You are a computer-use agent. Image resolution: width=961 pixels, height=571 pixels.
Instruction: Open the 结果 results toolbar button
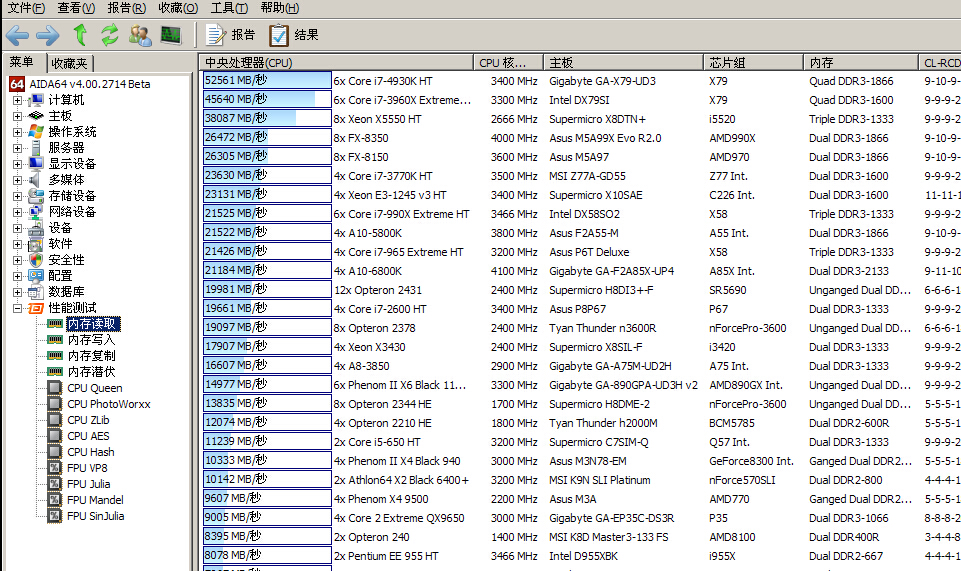294,35
